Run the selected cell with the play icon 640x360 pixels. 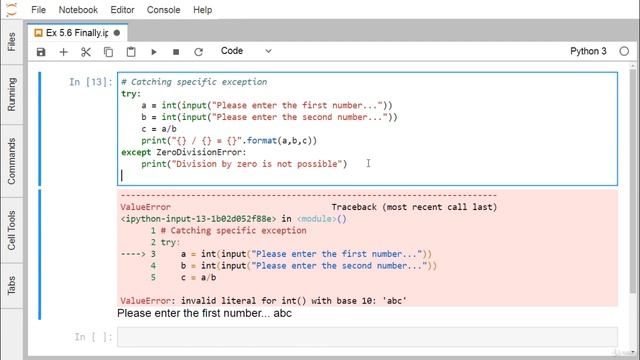(x=153, y=52)
